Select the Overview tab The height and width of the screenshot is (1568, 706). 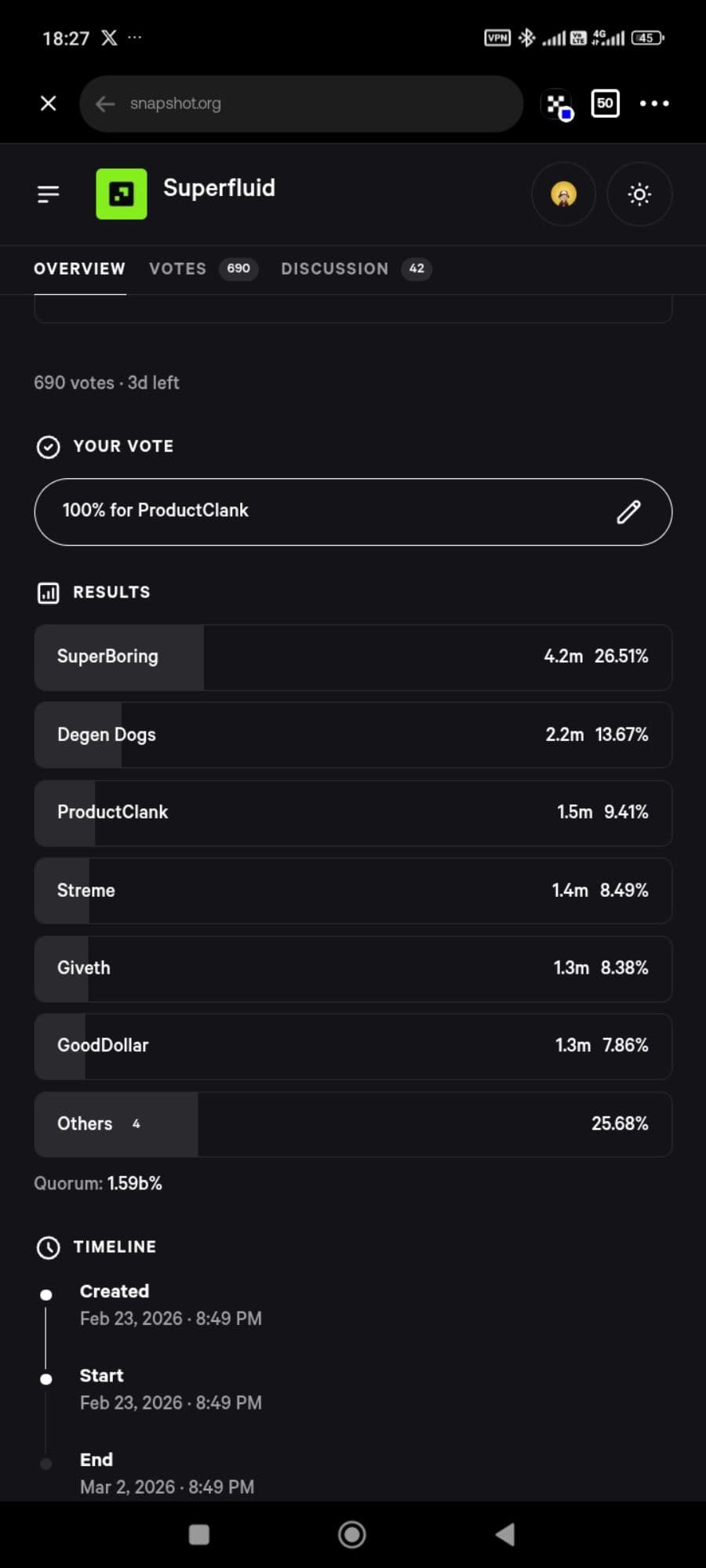pyautogui.click(x=79, y=269)
